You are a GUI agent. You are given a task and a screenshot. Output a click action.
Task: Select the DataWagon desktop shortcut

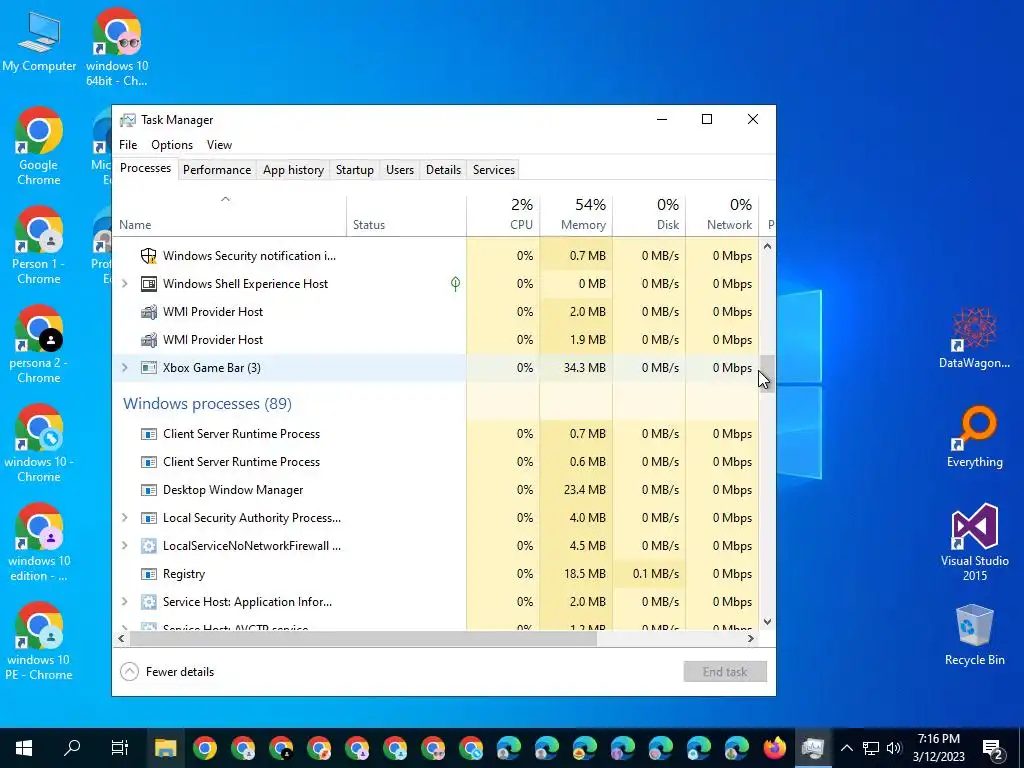coord(974,338)
